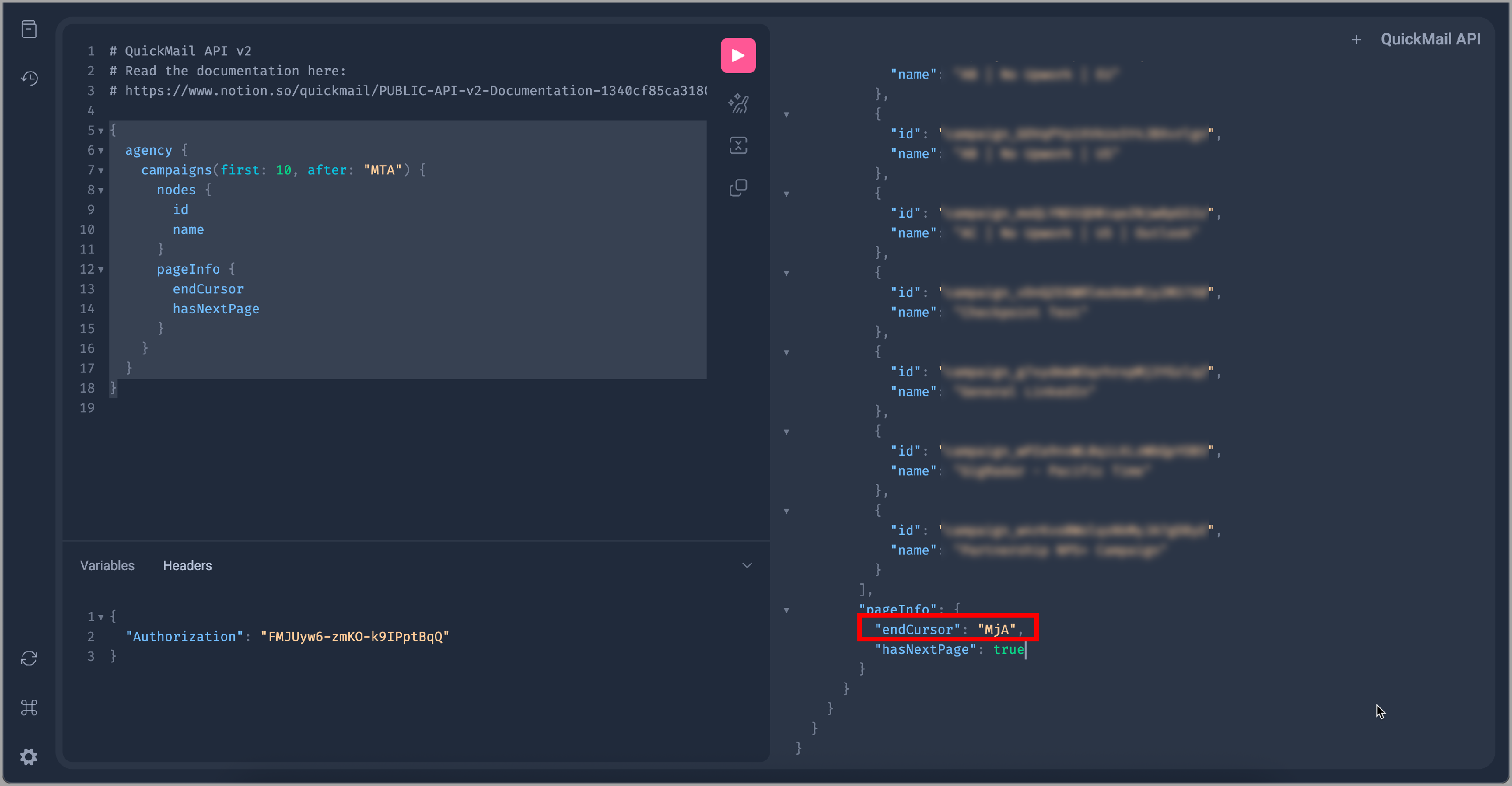Add a new tab with plus icon
The image size is (1512, 786).
pyautogui.click(x=1356, y=39)
